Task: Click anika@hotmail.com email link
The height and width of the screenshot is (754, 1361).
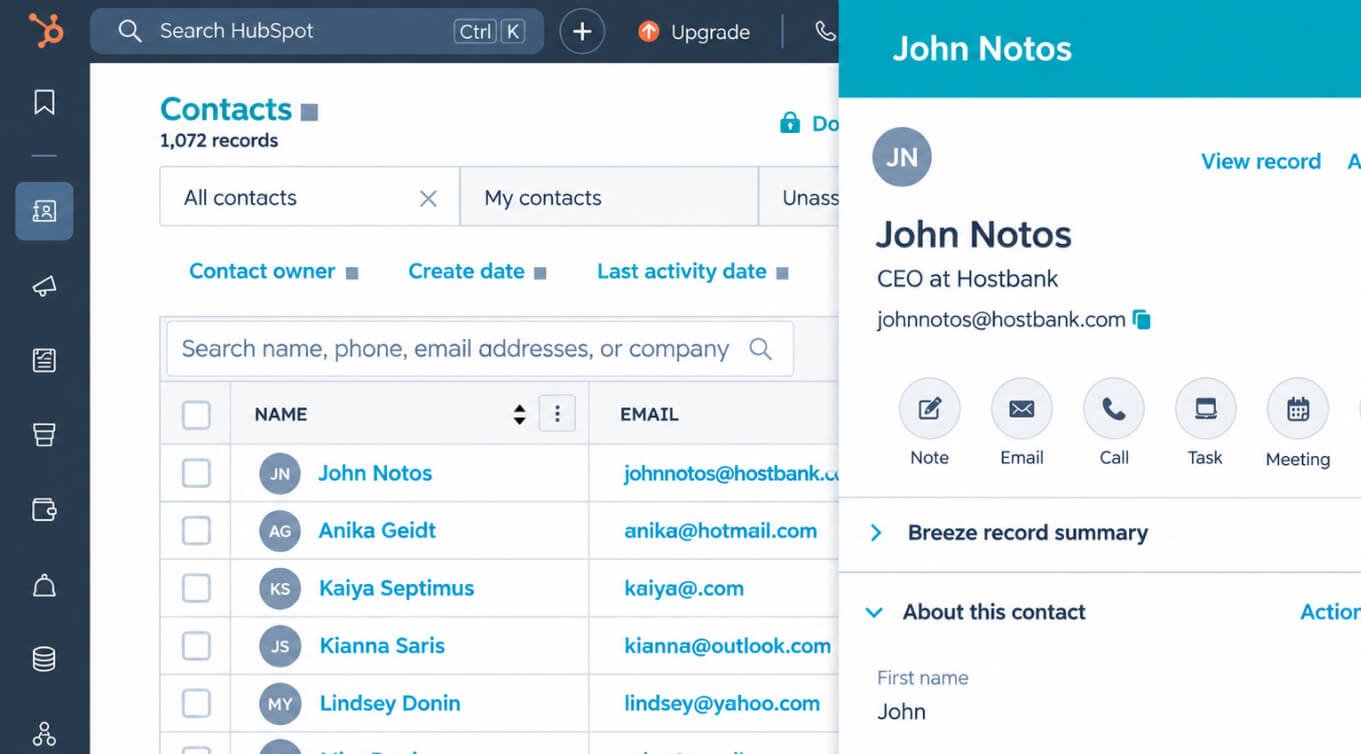Action: pos(720,531)
